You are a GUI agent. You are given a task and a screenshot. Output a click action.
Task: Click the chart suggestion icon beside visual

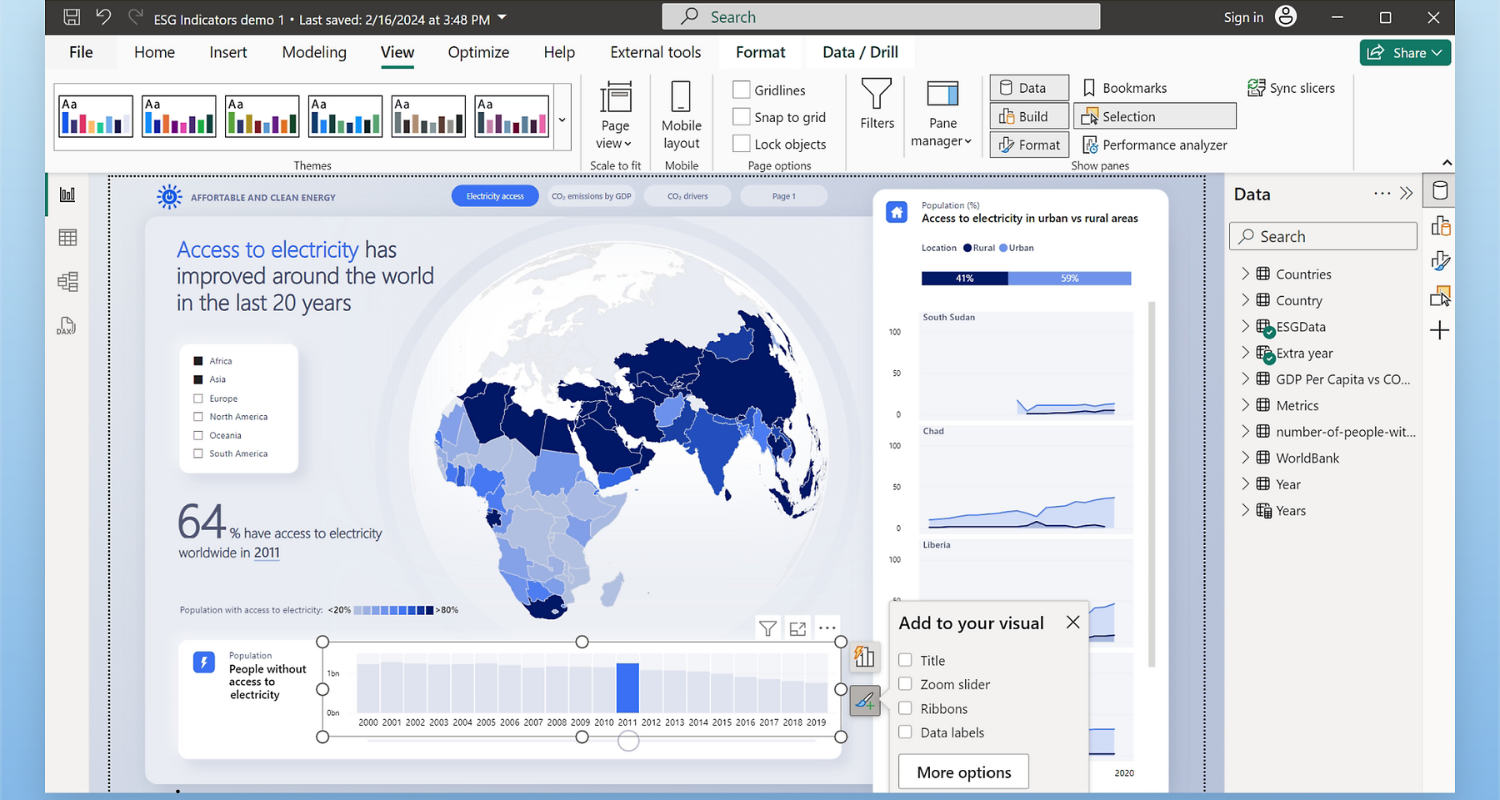point(865,657)
